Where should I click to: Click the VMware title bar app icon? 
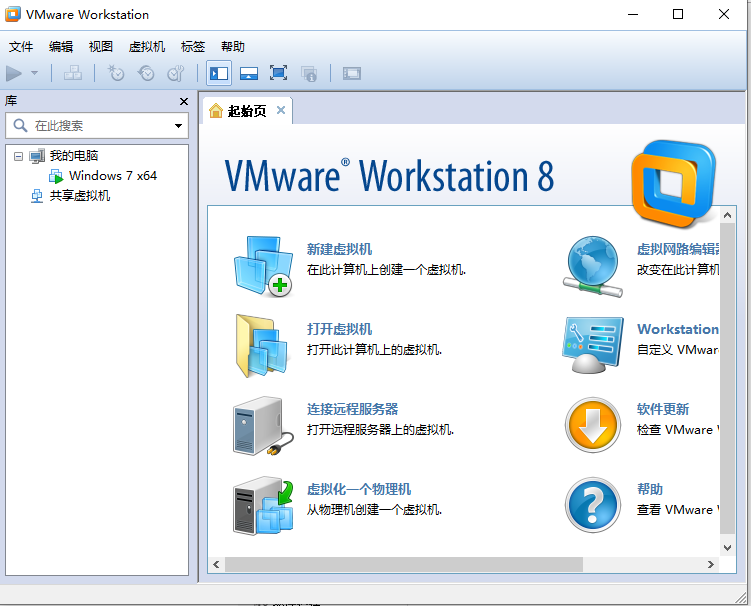13,14
